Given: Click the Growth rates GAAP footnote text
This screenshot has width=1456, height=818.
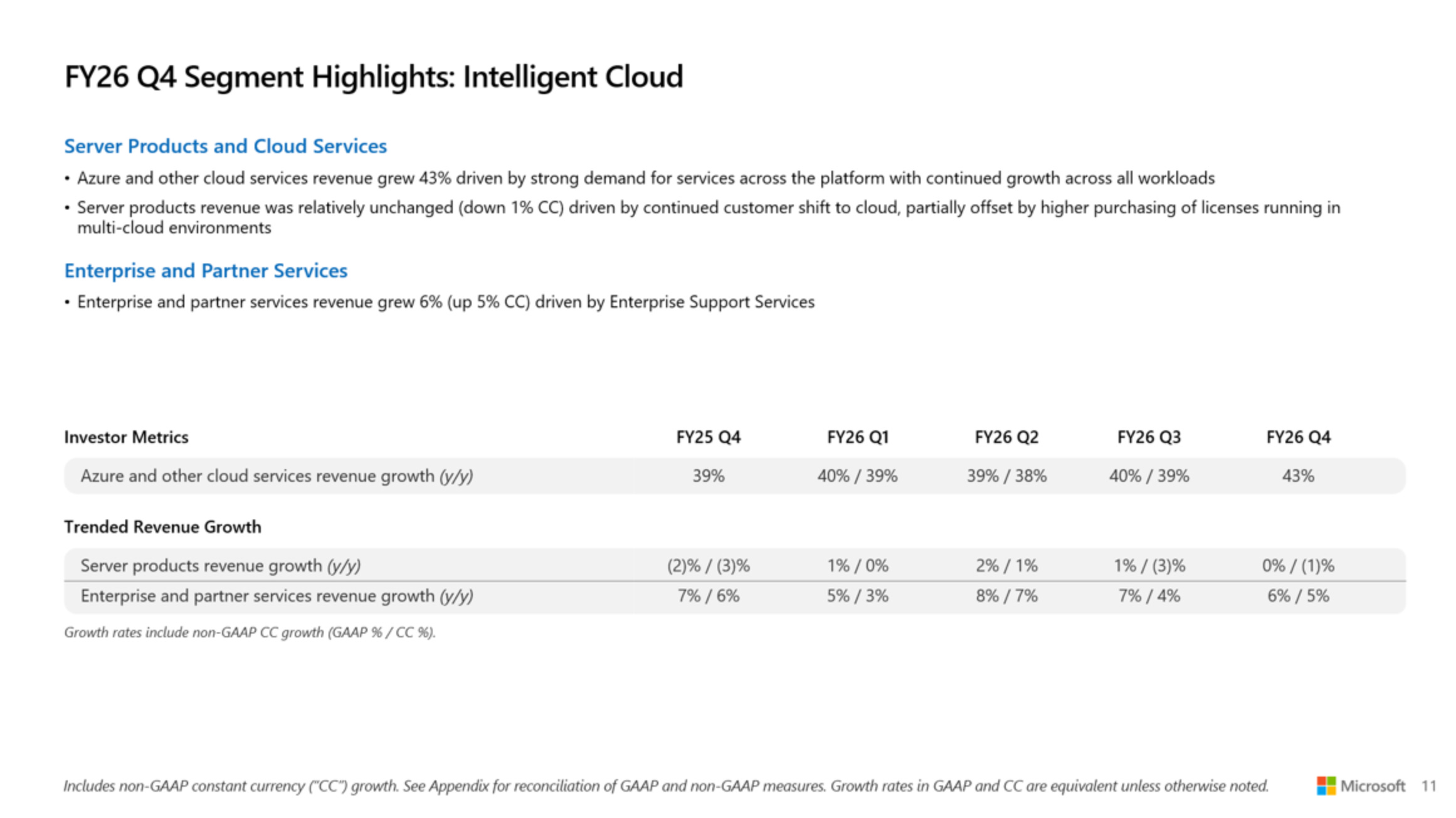Looking at the screenshot, I should pyautogui.click(x=250, y=632).
